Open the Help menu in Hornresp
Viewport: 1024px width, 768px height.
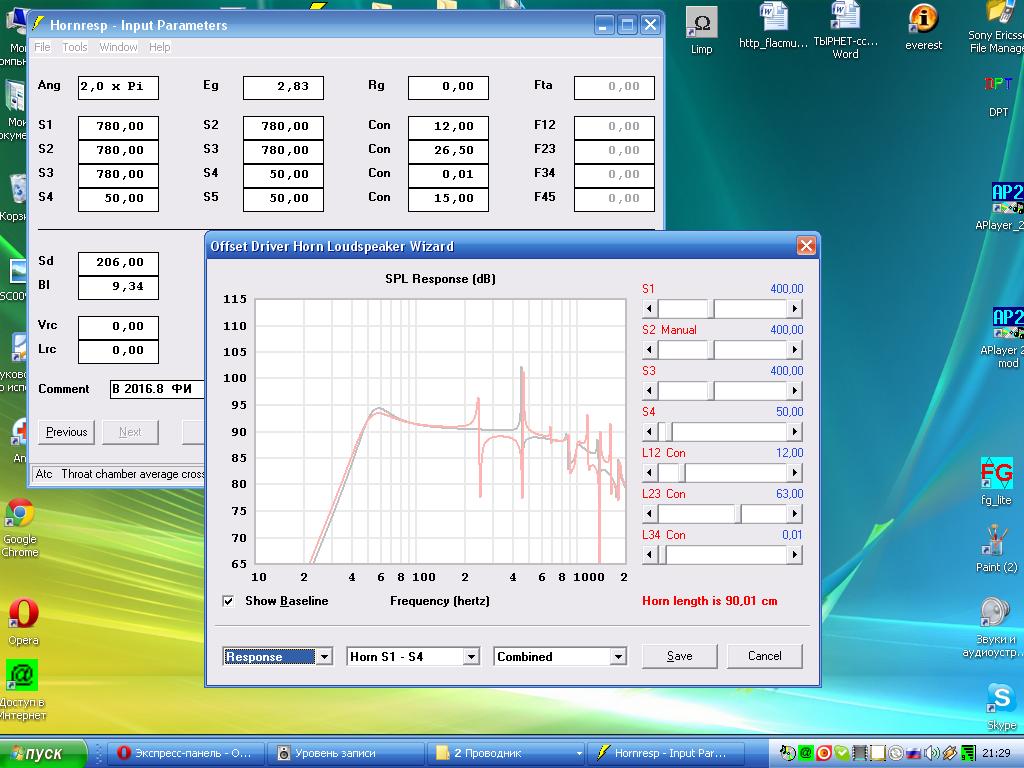(159, 47)
